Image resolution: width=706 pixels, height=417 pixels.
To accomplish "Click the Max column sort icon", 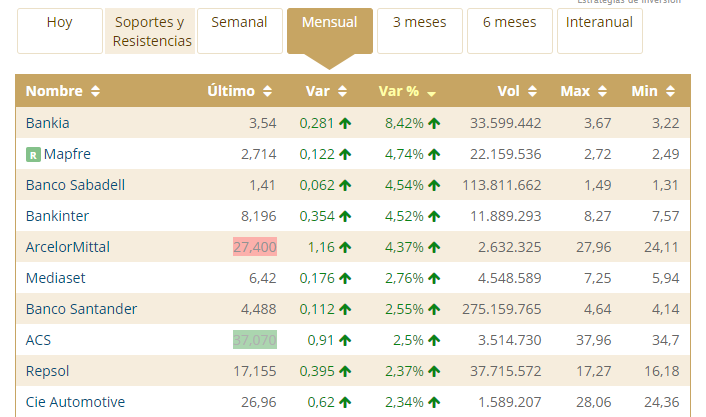I will pyautogui.click(x=602, y=92).
